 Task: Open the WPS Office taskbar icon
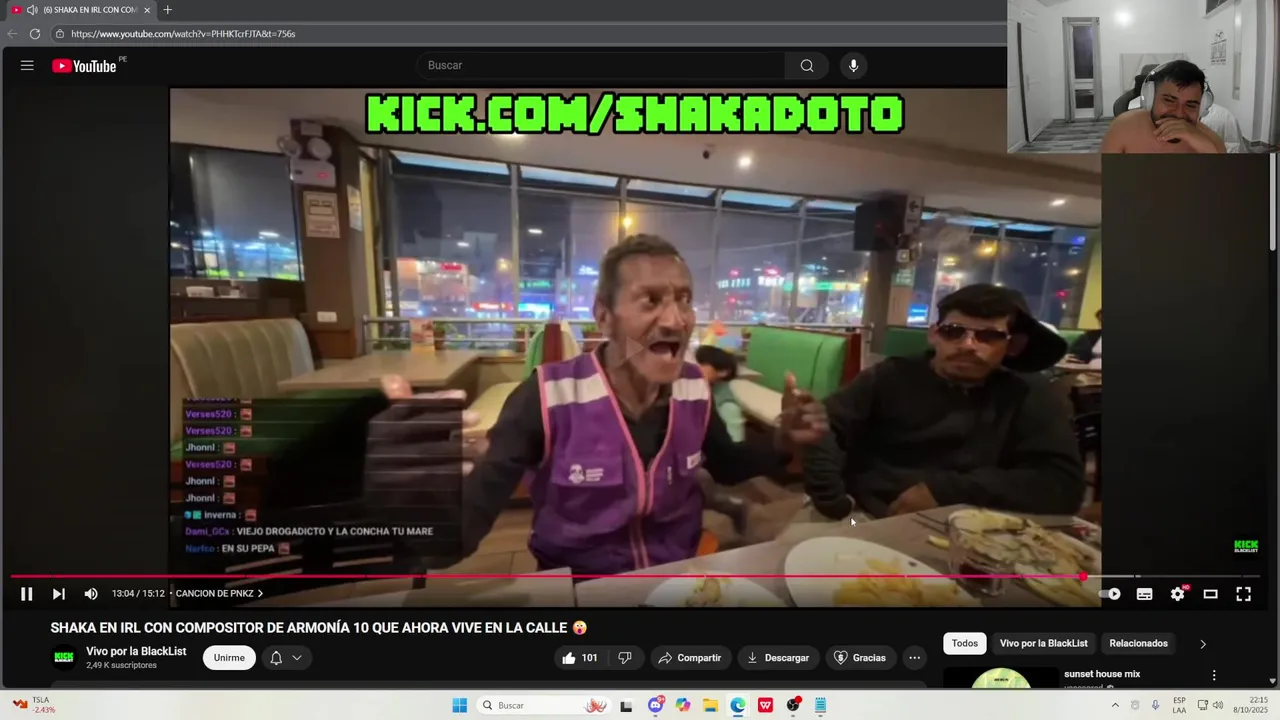(x=765, y=705)
